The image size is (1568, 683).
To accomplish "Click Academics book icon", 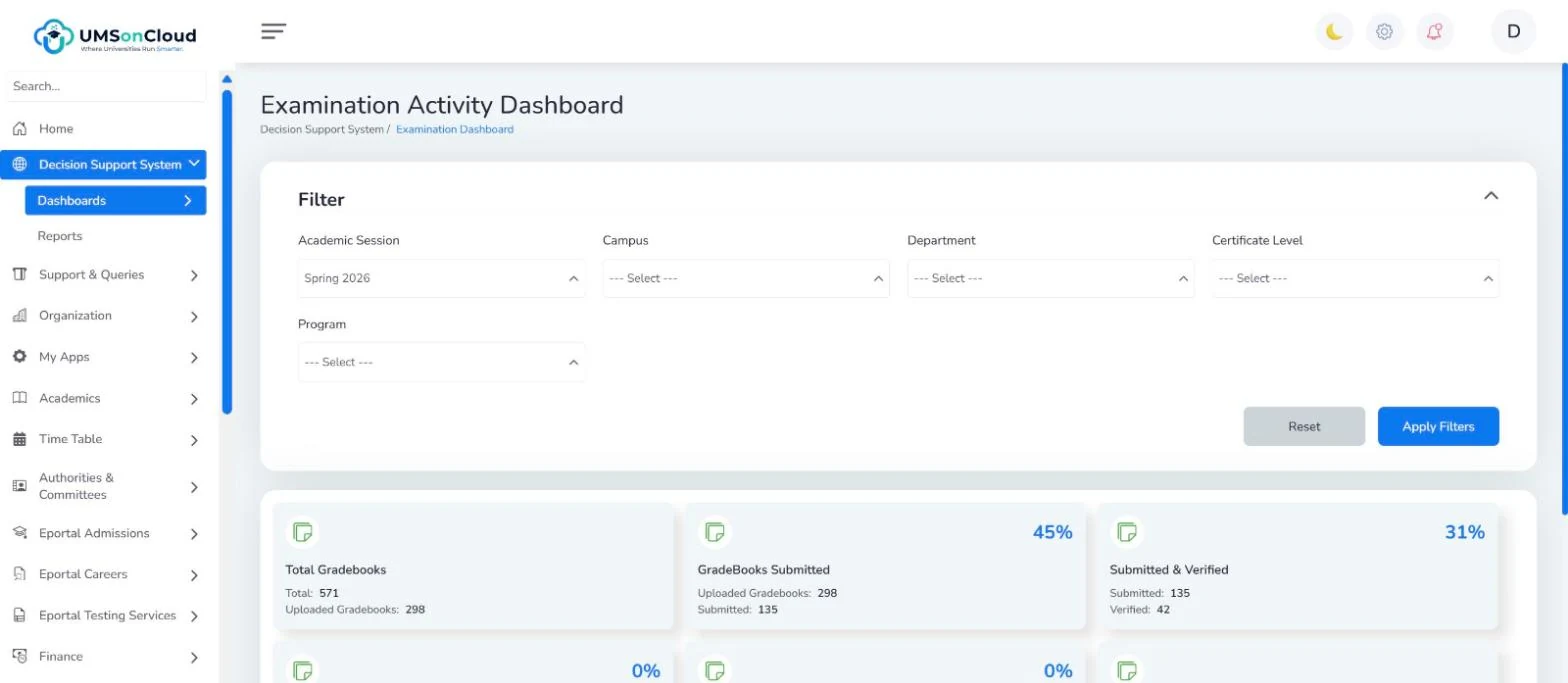I will coord(19,398).
